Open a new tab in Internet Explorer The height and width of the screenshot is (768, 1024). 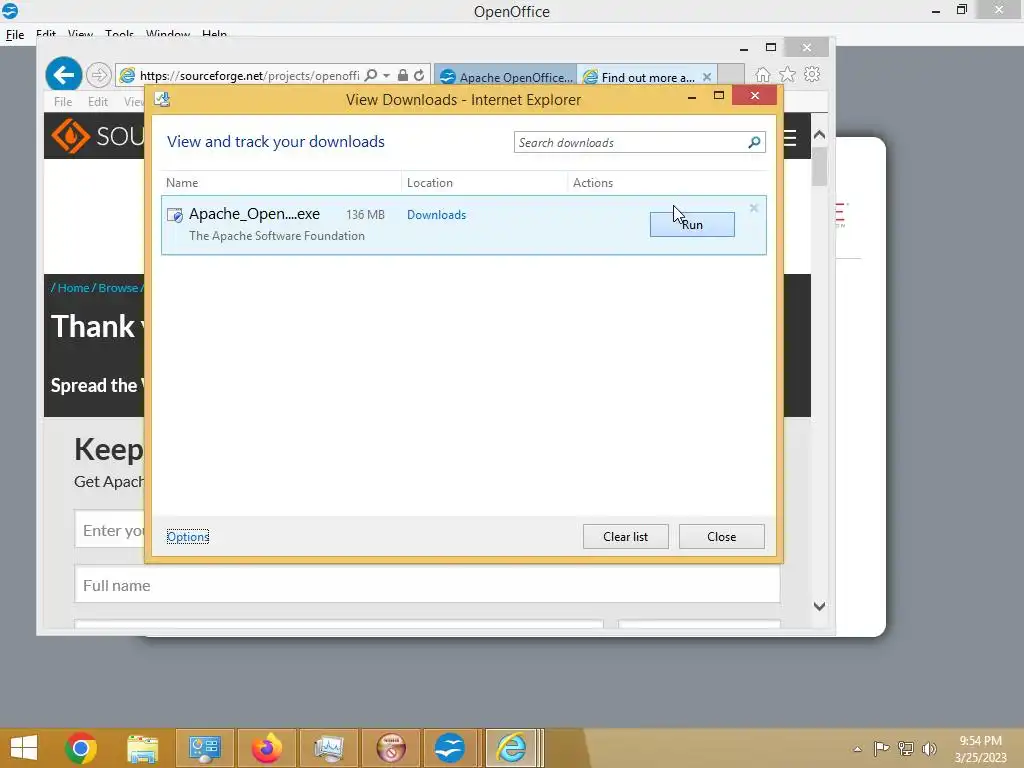pos(731,75)
